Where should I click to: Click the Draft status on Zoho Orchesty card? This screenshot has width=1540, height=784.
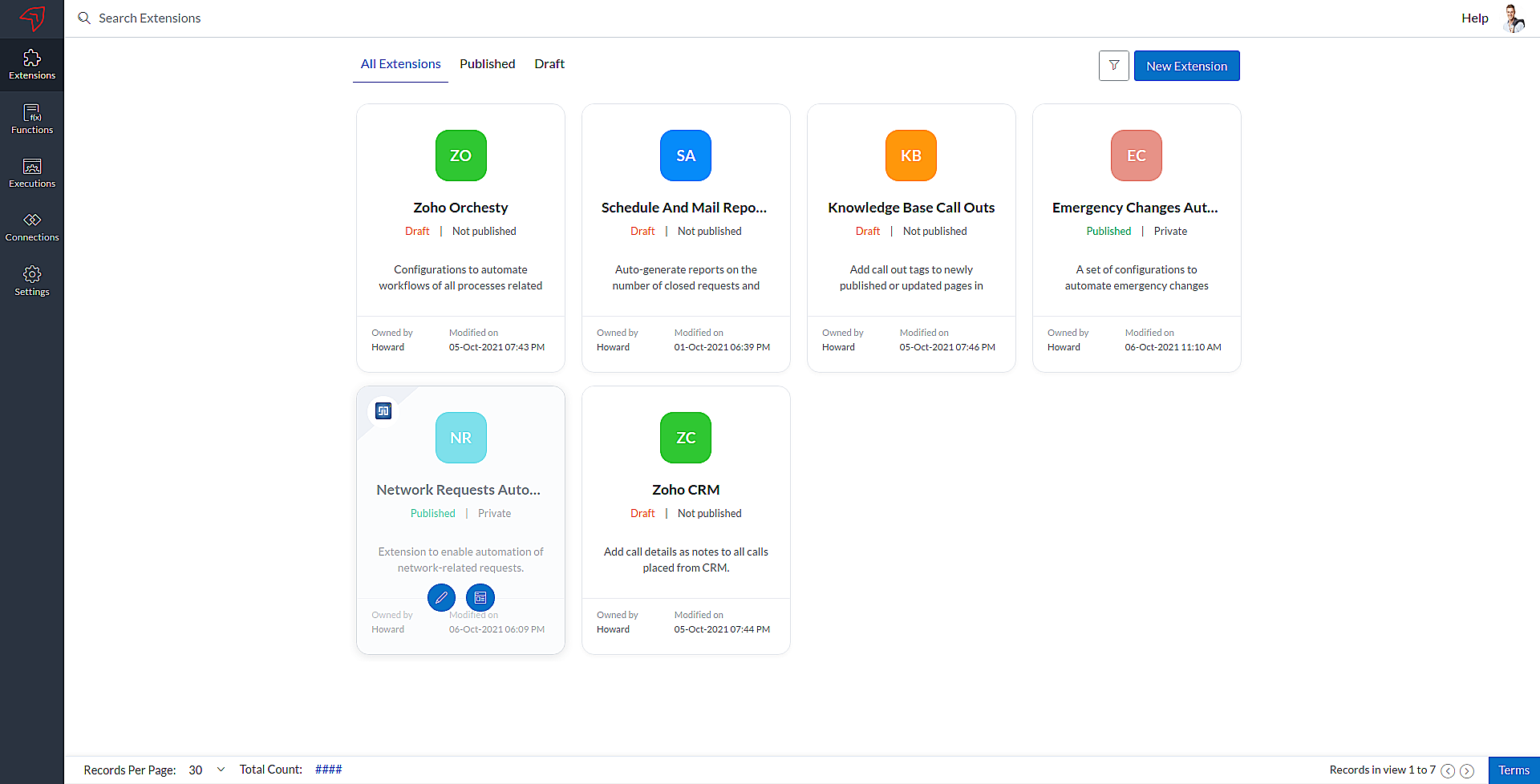click(x=417, y=232)
